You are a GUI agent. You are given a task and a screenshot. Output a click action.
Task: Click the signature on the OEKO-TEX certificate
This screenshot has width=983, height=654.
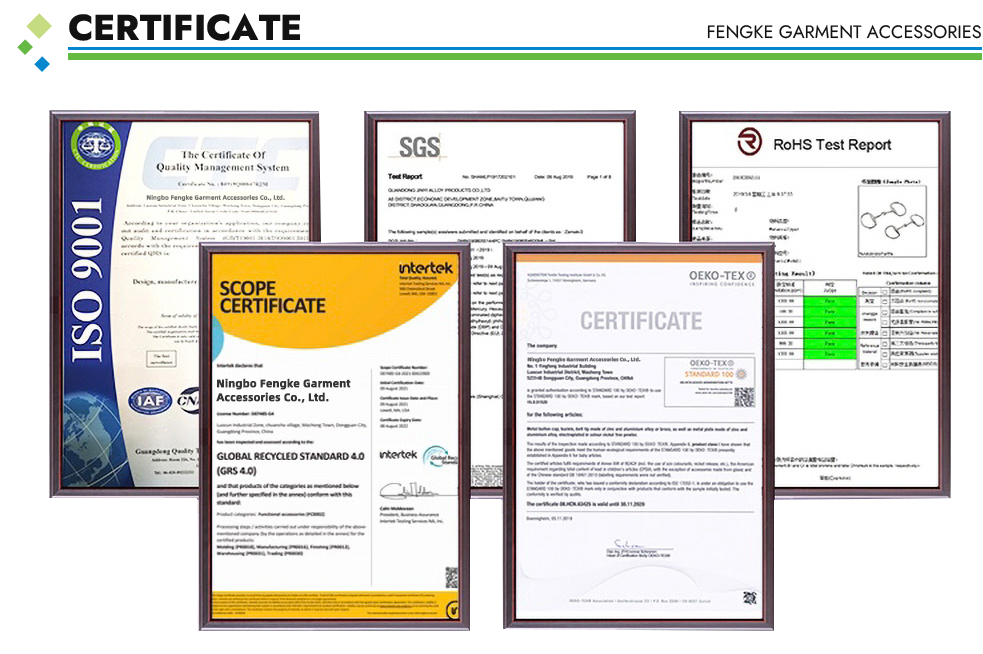point(629,546)
